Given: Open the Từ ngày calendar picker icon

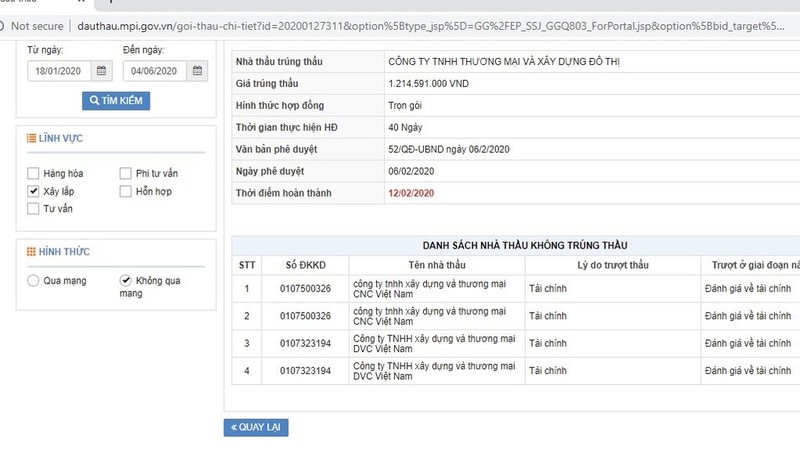Looking at the screenshot, I should pyautogui.click(x=102, y=71).
